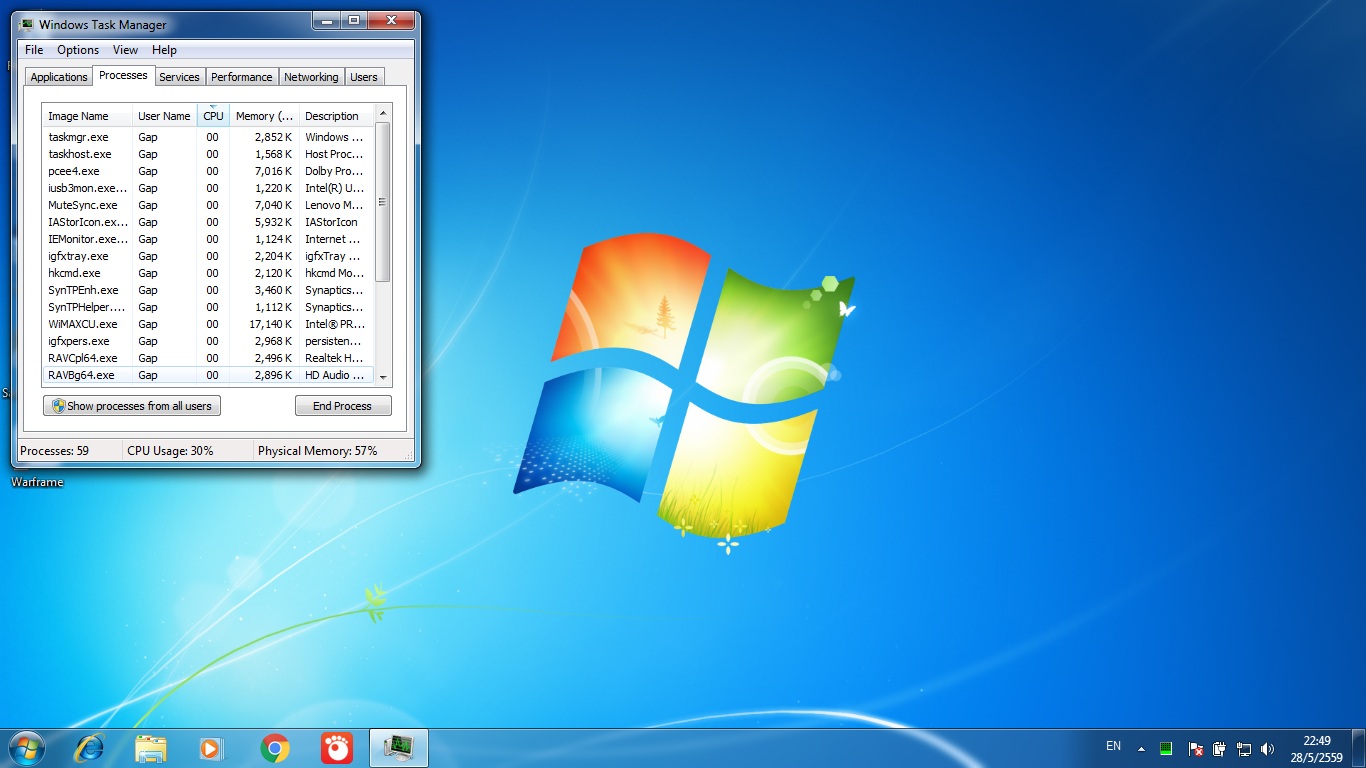The width and height of the screenshot is (1366, 768).
Task: Click the Show desktop strip
Action: click(x=1359, y=748)
